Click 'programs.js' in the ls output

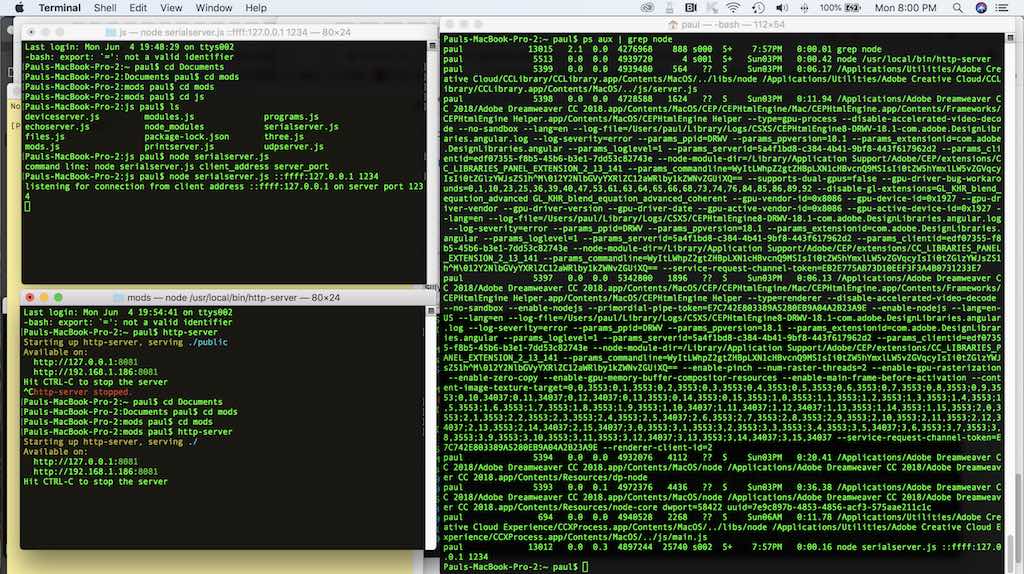point(291,117)
